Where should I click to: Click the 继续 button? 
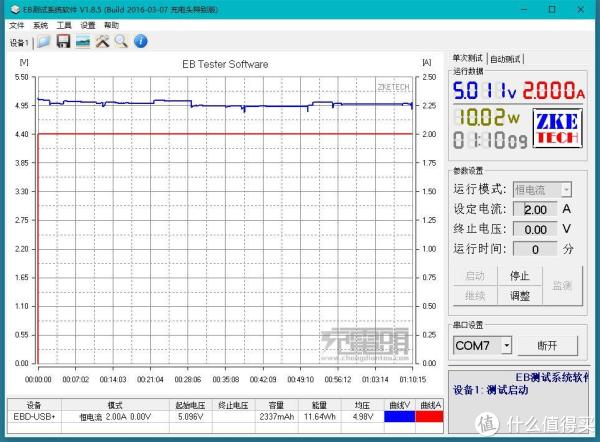point(475,295)
